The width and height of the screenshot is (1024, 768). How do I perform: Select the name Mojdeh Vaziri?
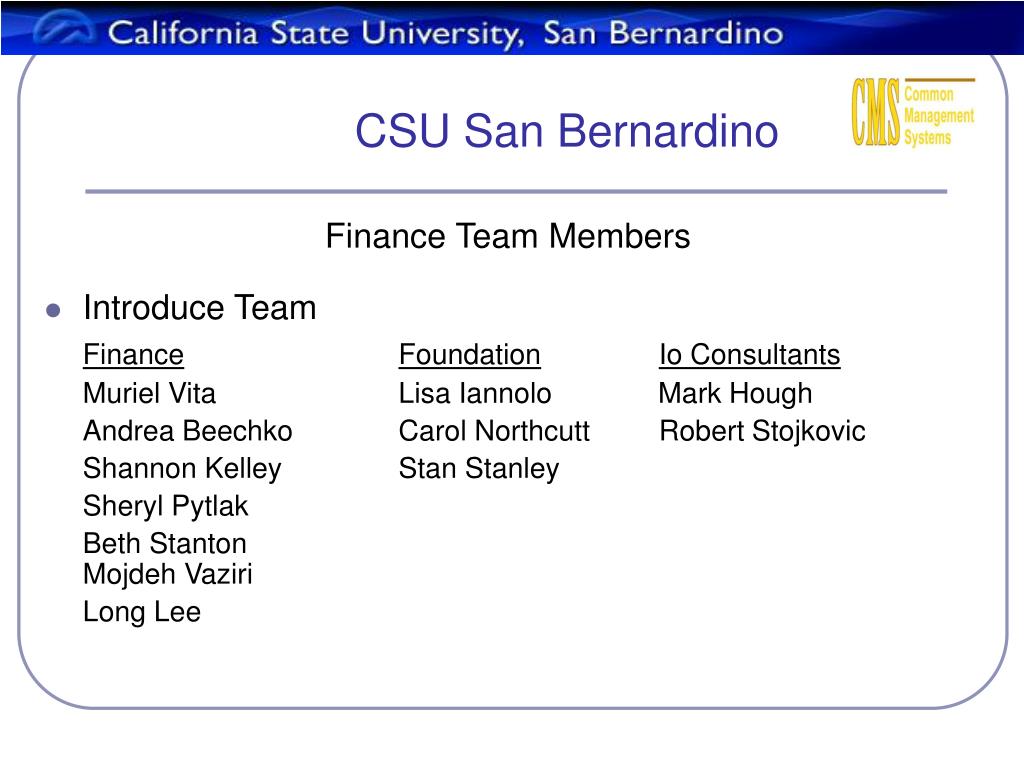tap(167, 575)
